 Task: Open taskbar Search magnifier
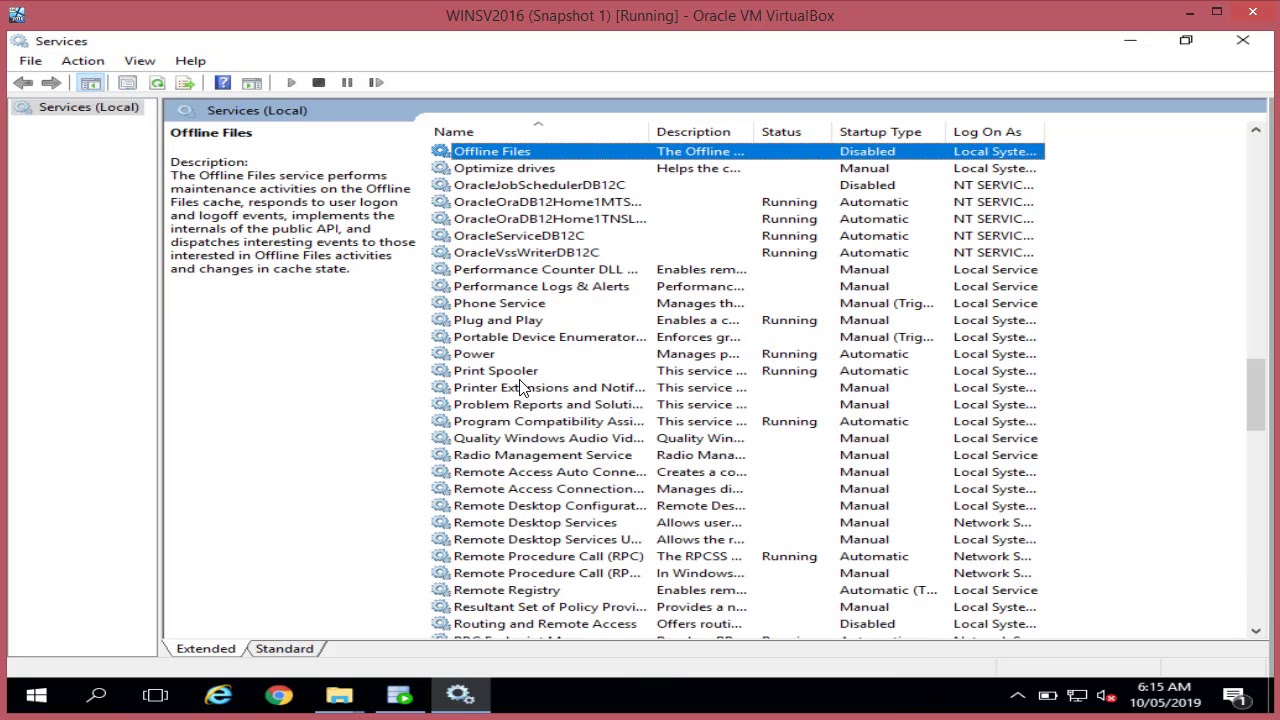97,696
